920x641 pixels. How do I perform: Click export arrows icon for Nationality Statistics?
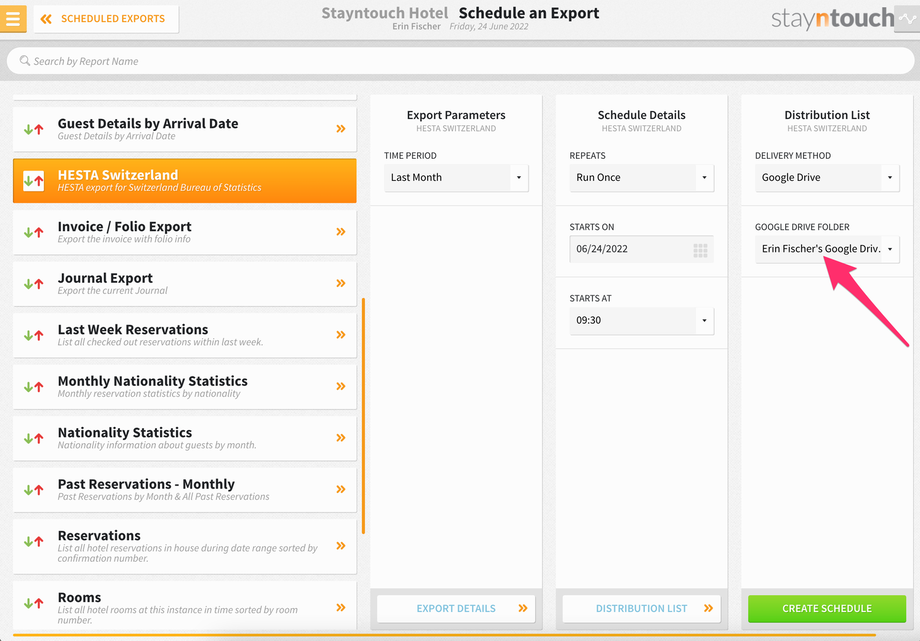pyautogui.click(x=33, y=438)
